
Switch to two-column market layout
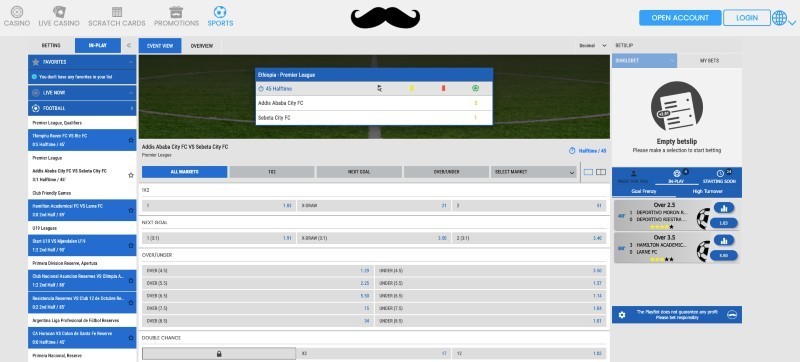(x=601, y=172)
